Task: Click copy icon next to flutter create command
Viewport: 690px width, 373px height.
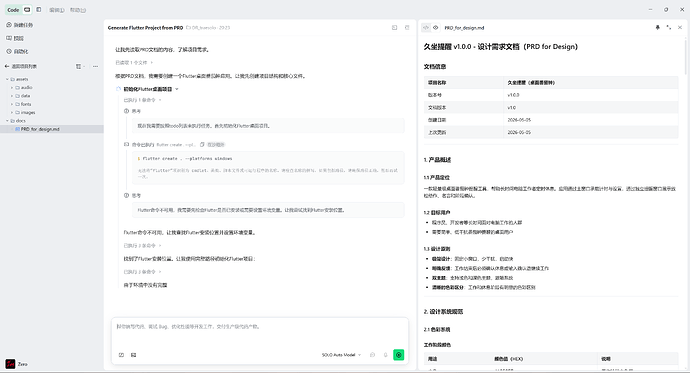Action: [202, 145]
